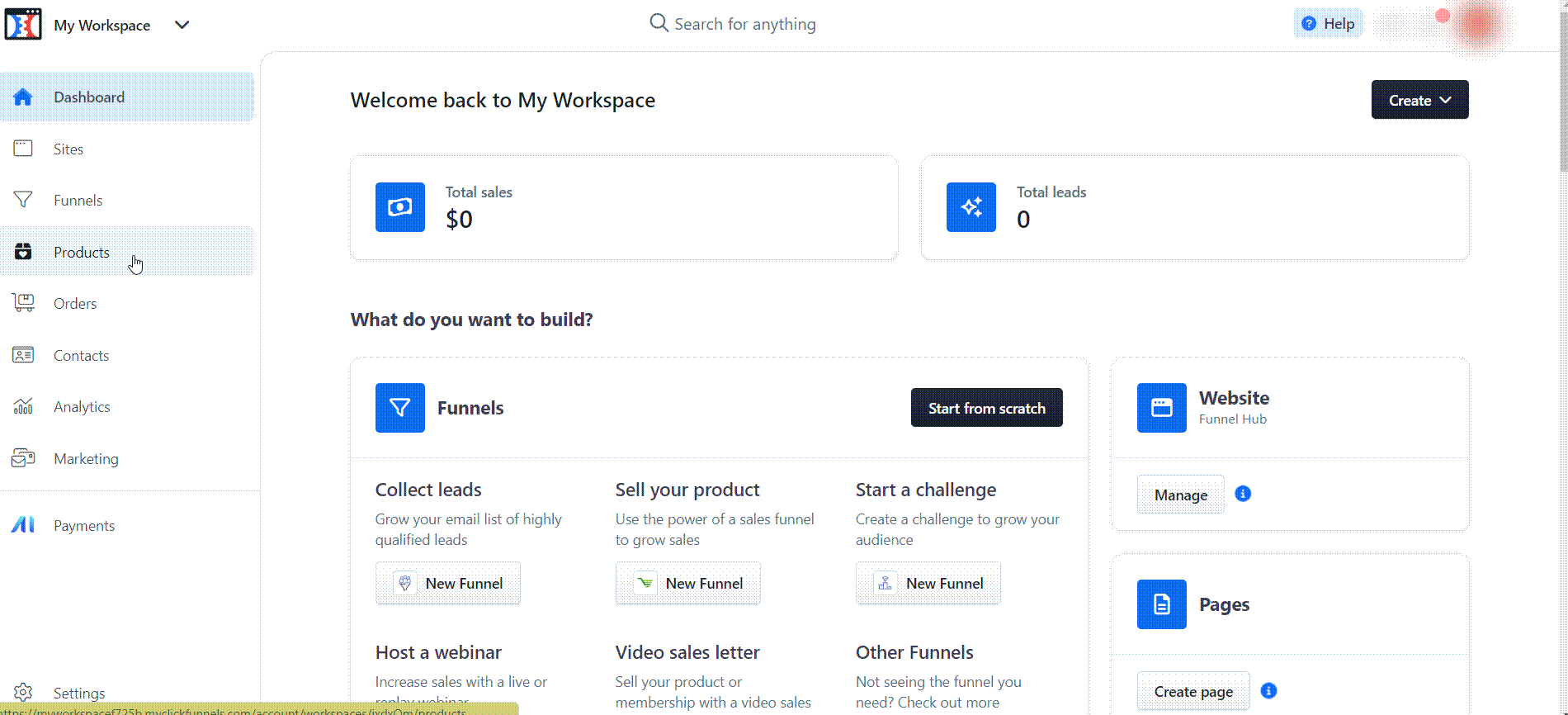Screen dimensions: 1568x715
Task: Select Products in the sidebar
Action: pyautogui.click(x=127, y=252)
